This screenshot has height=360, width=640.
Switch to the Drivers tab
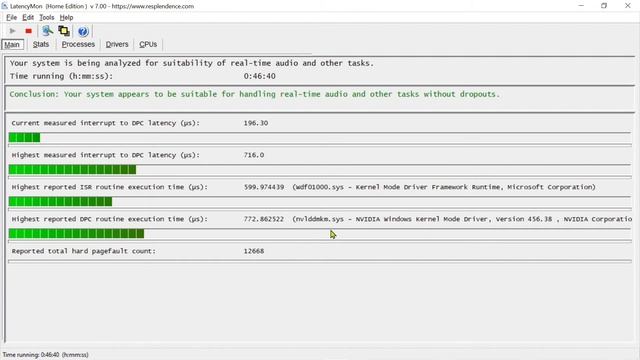117,44
